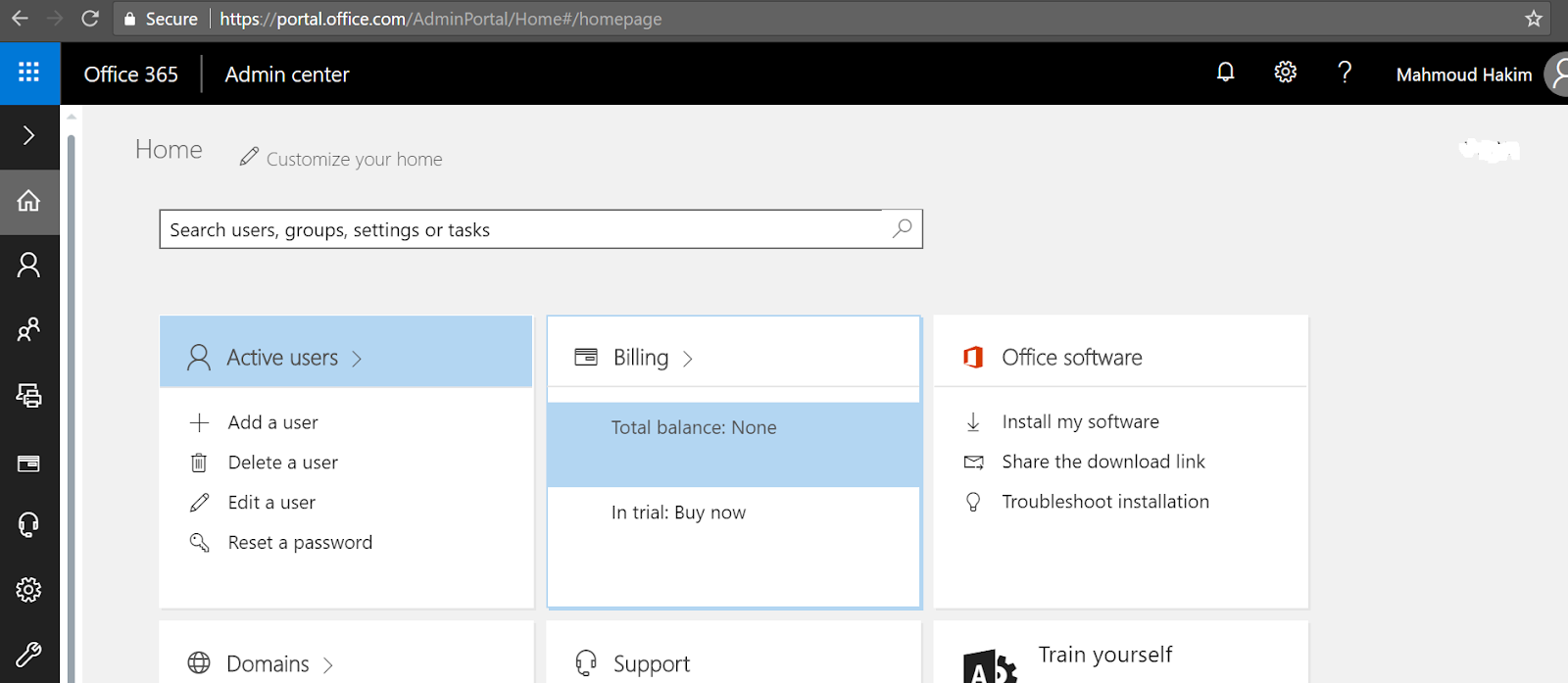The height and width of the screenshot is (683, 1568).
Task: Select Reset a password
Action: coord(300,543)
